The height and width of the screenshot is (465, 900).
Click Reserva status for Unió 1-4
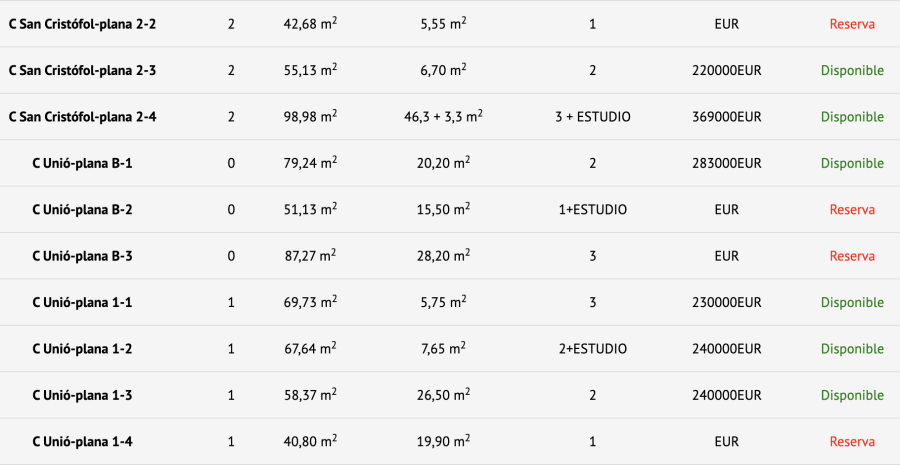[x=852, y=441]
